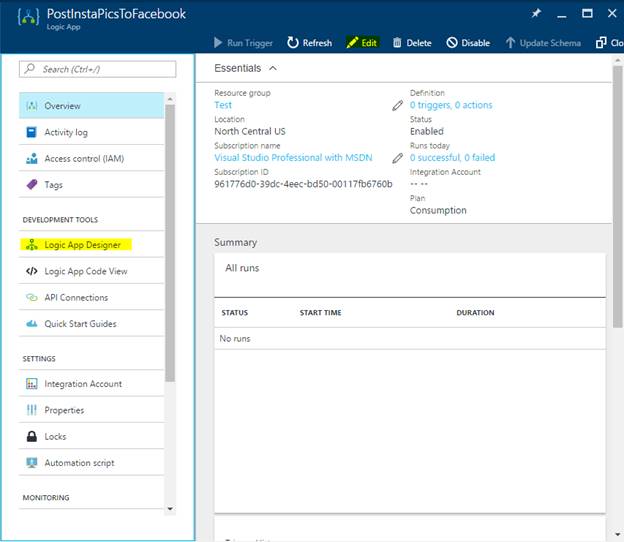
Task: Click the Edit pencil toolbar icon
Action: click(352, 43)
